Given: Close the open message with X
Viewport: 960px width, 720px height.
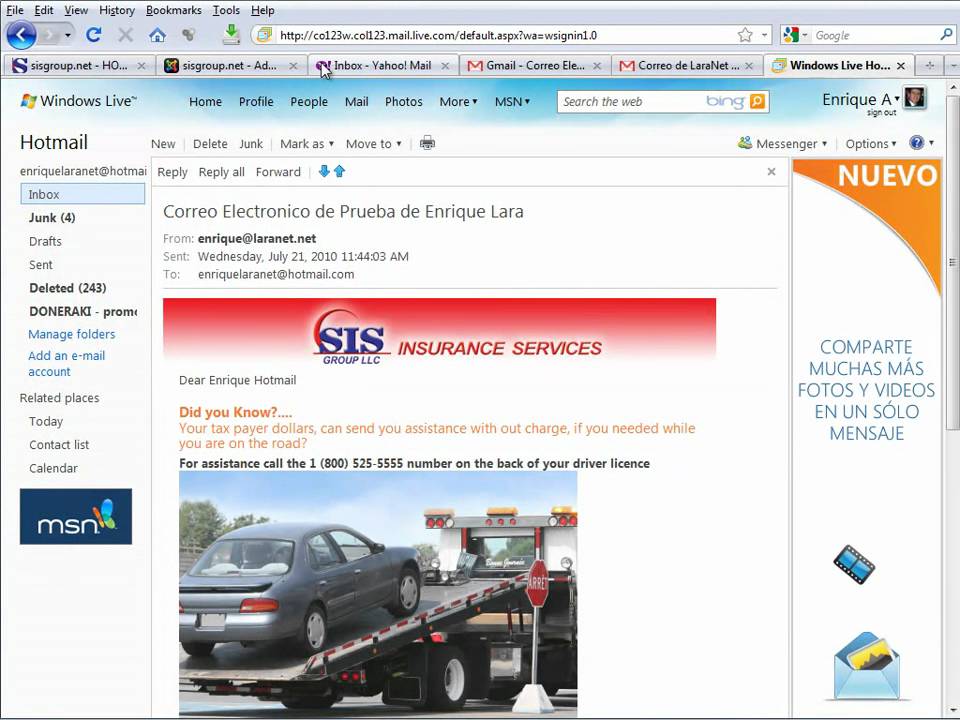Looking at the screenshot, I should (x=771, y=171).
